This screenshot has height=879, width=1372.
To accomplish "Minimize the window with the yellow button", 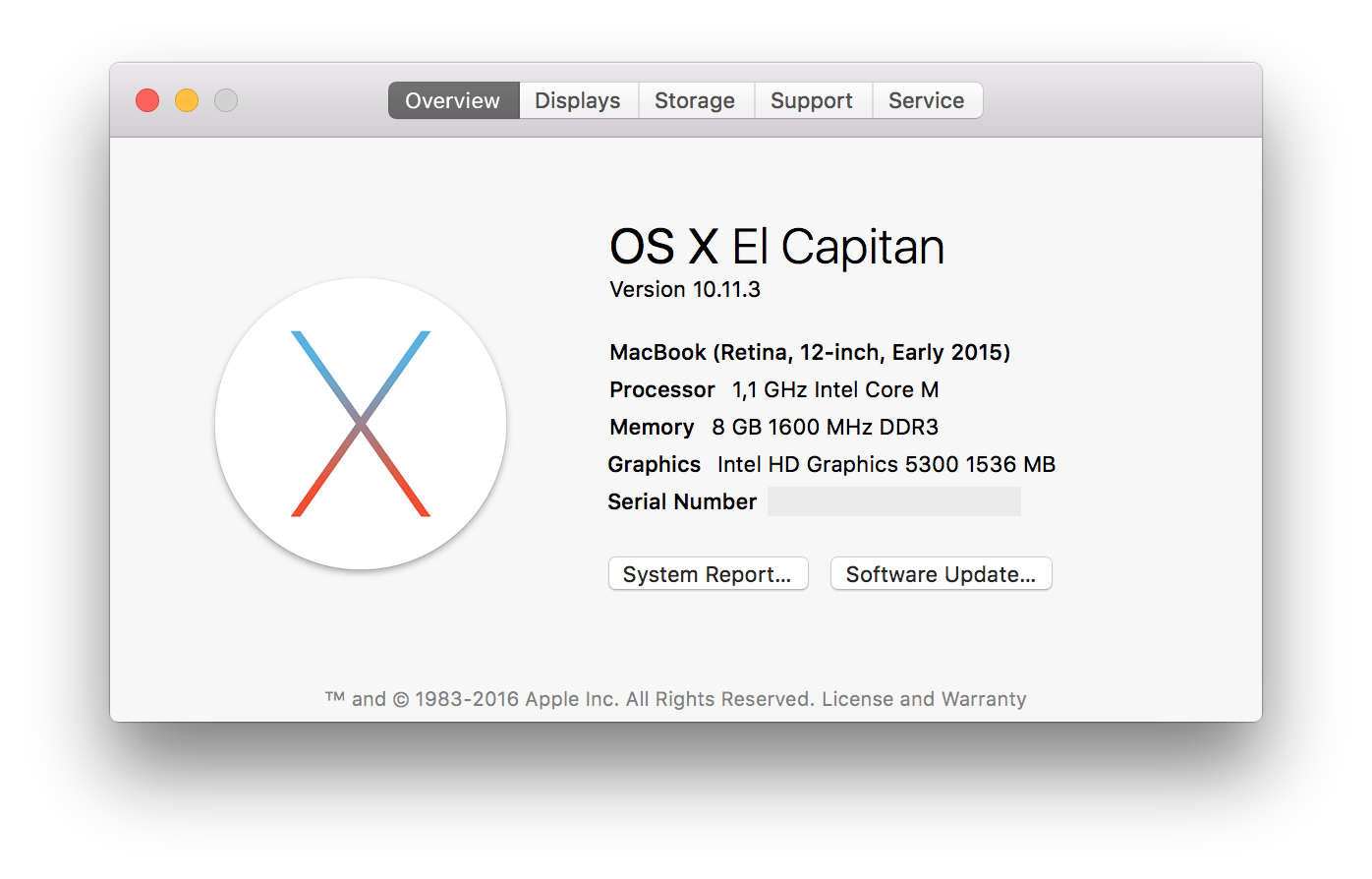I will pyautogui.click(x=187, y=100).
